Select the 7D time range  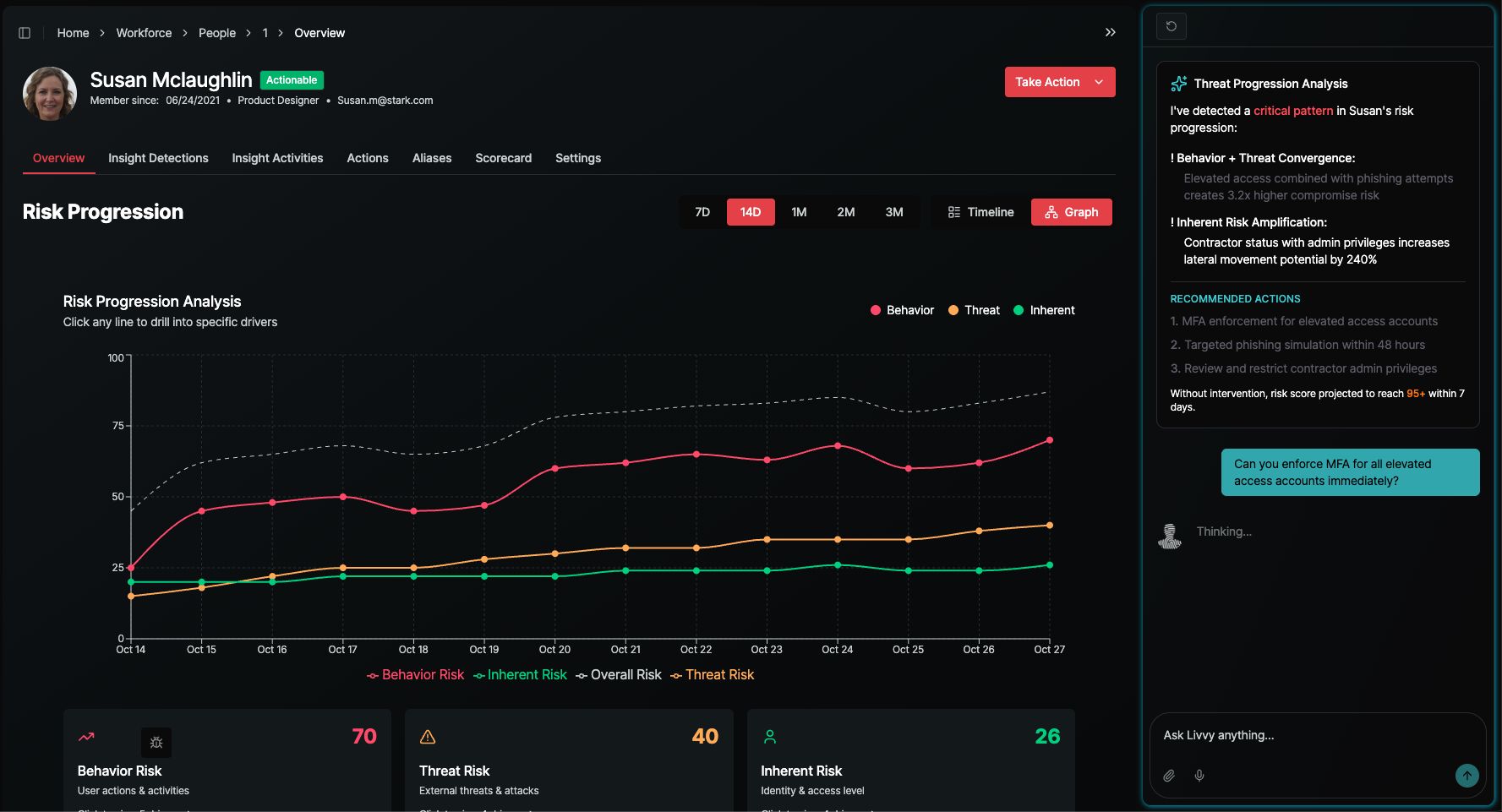coord(702,212)
